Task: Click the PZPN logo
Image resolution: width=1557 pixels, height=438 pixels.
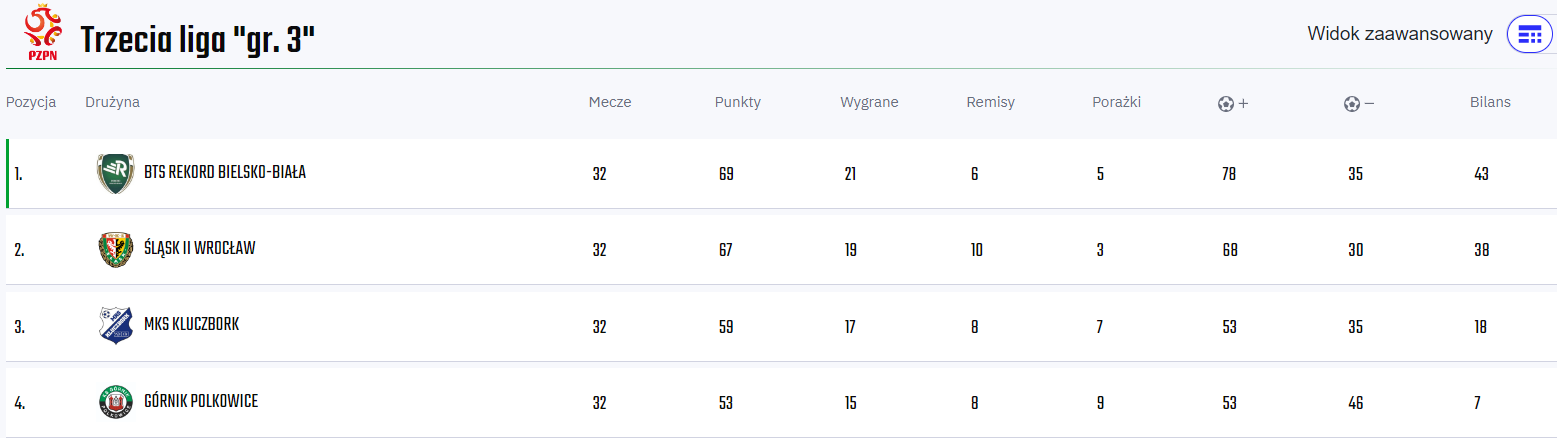Action: [x=42, y=34]
